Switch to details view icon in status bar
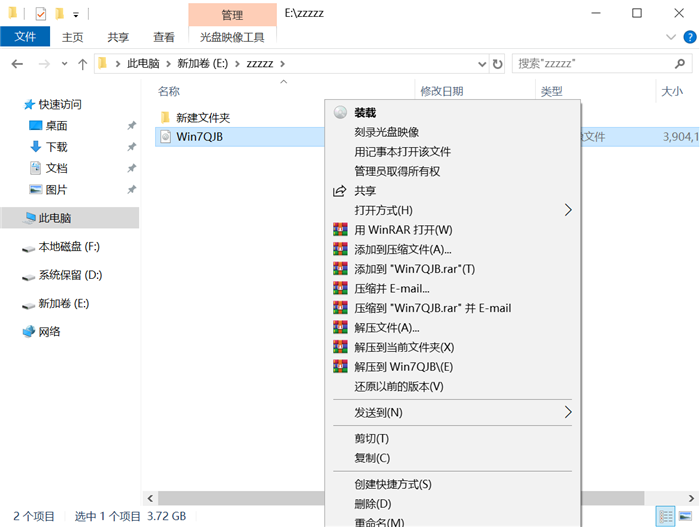 (x=666, y=516)
